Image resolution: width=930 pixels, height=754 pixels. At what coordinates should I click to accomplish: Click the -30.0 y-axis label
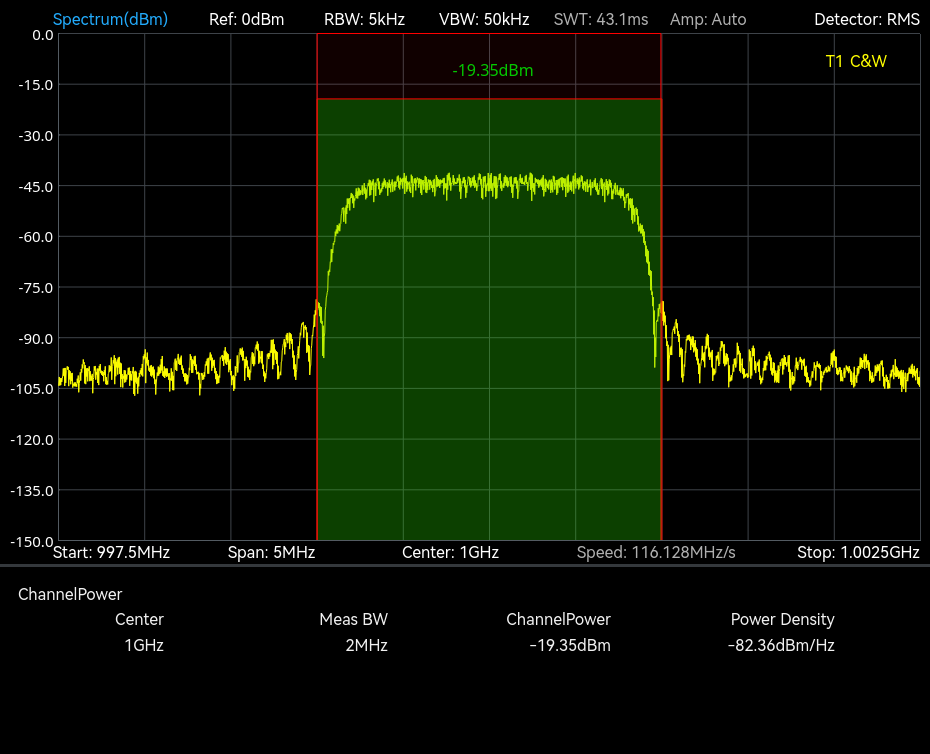click(x=36, y=136)
